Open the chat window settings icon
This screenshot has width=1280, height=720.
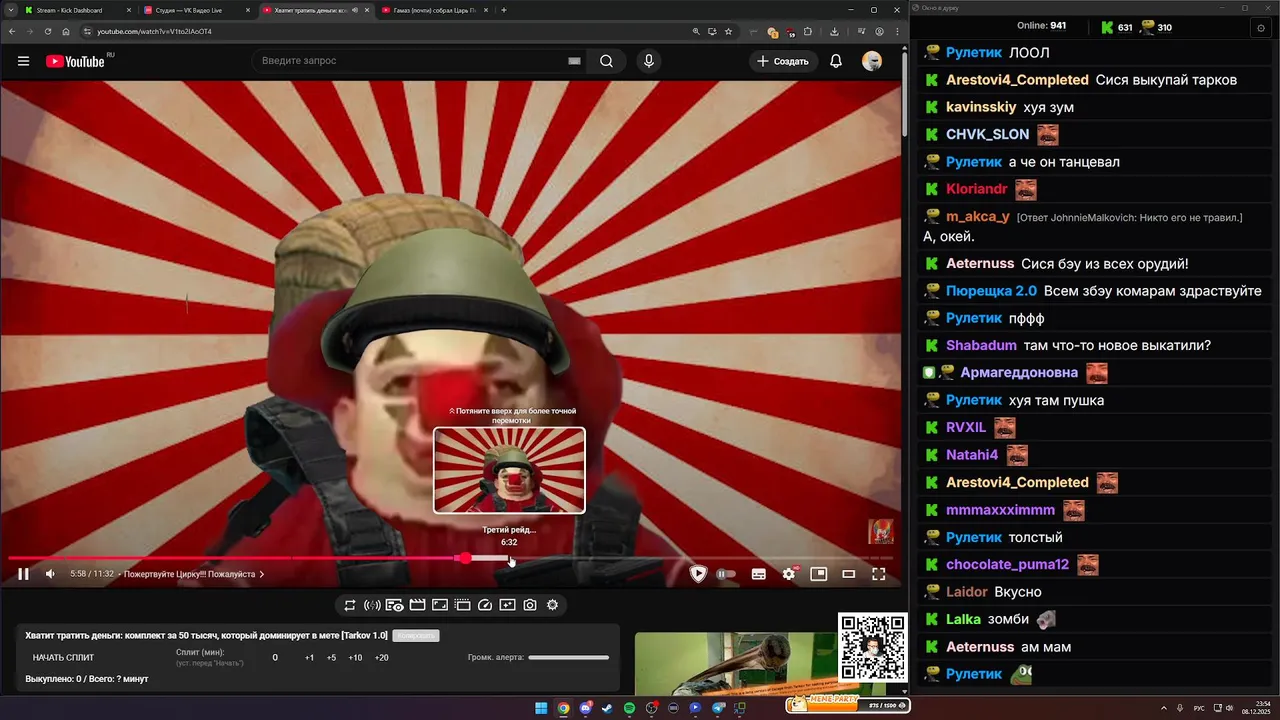tap(1260, 28)
